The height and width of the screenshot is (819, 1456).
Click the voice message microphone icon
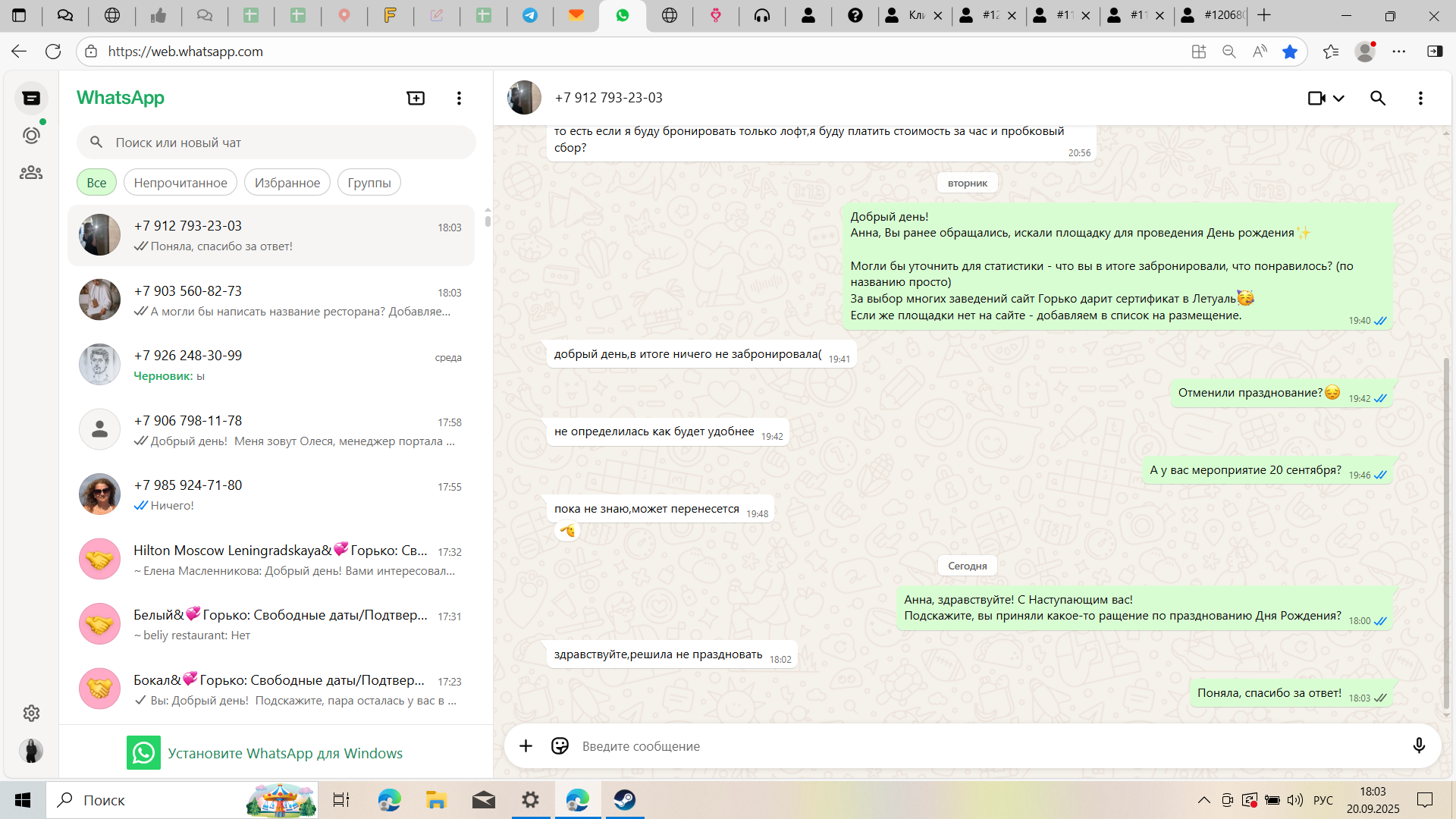[1419, 746]
